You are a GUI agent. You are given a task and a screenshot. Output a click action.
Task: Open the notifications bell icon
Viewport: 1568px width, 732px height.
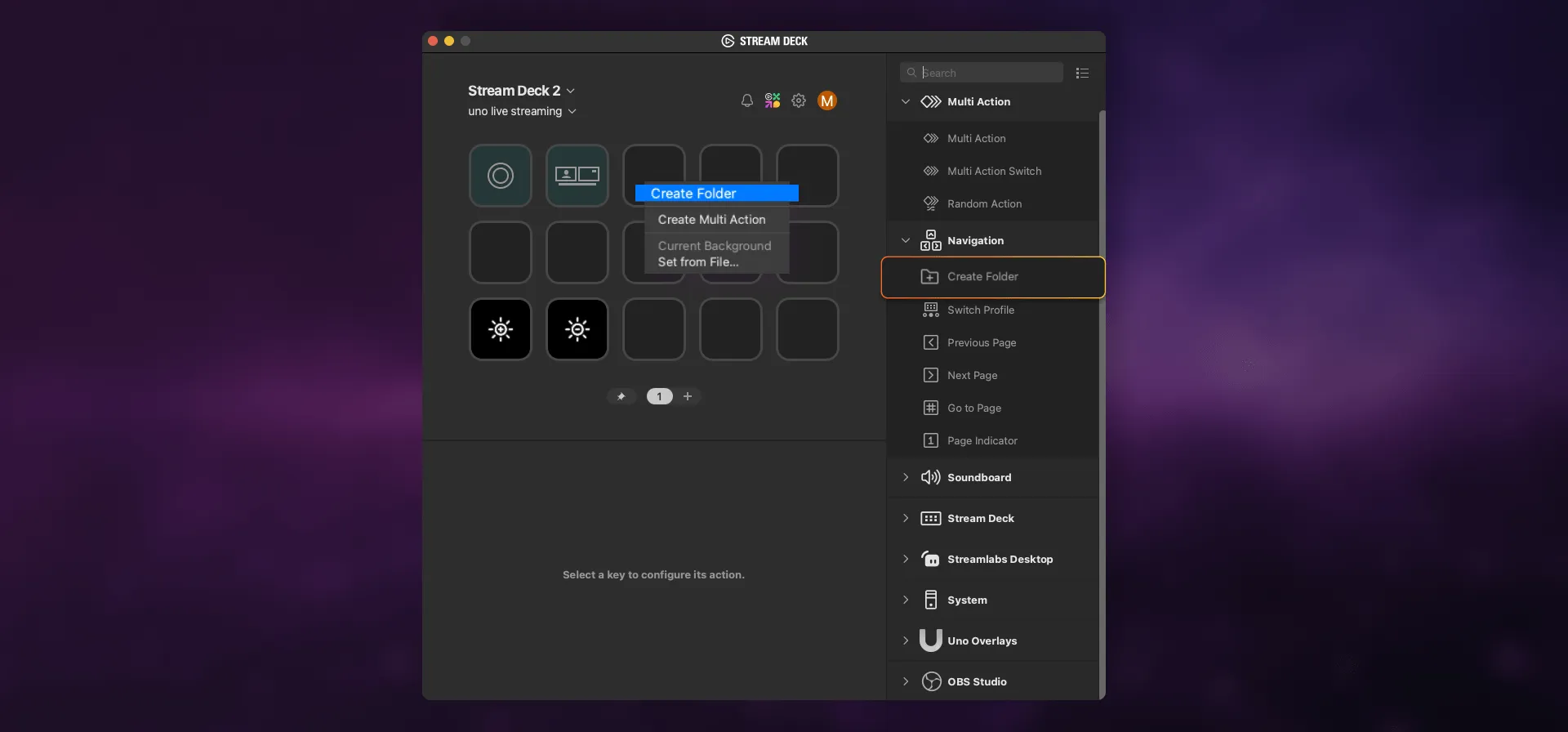(x=746, y=100)
